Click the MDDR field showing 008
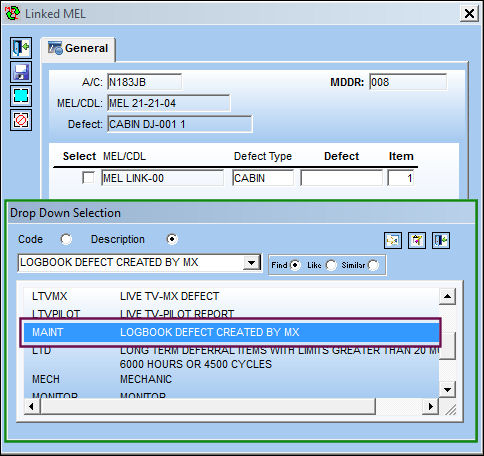484x456 pixels. click(x=408, y=82)
